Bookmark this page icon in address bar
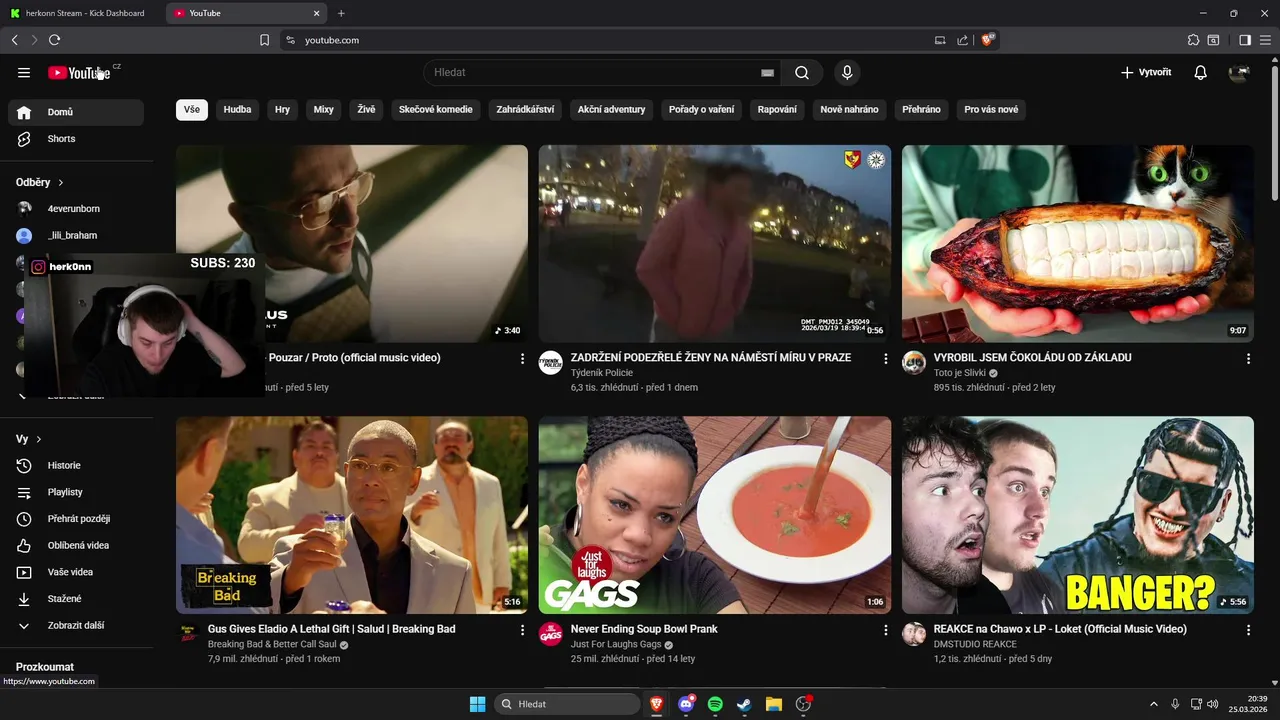 tap(264, 40)
